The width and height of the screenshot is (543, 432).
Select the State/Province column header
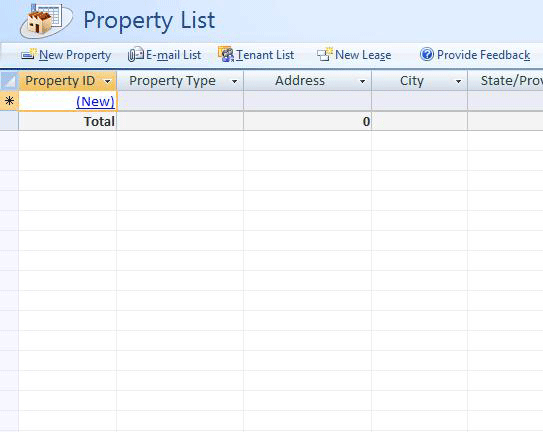click(x=505, y=81)
